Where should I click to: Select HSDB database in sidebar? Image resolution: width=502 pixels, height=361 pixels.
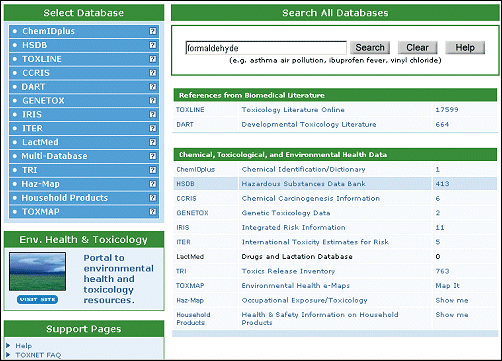click(x=34, y=45)
